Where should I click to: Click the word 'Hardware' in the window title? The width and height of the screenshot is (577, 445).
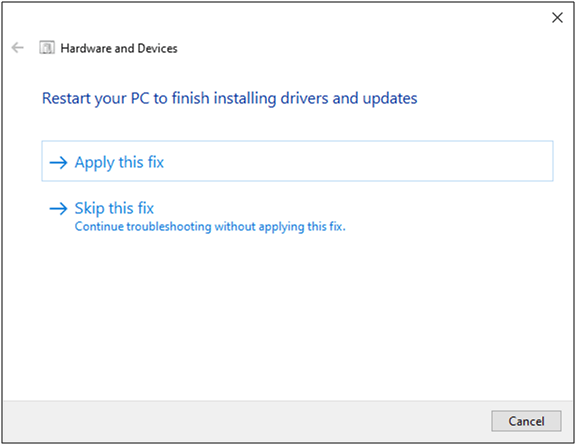click(86, 48)
